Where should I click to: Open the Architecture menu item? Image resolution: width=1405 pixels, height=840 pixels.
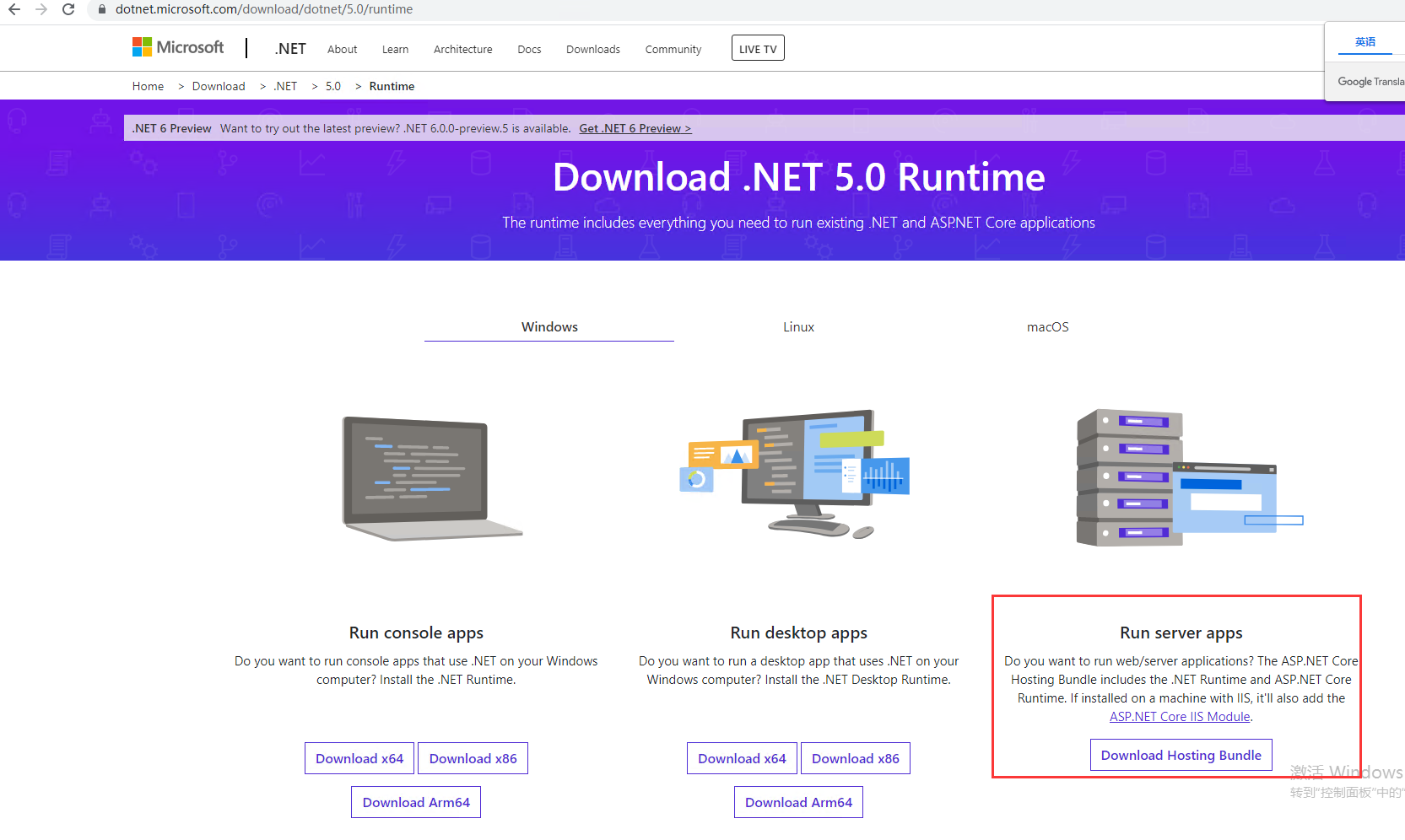point(463,50)
